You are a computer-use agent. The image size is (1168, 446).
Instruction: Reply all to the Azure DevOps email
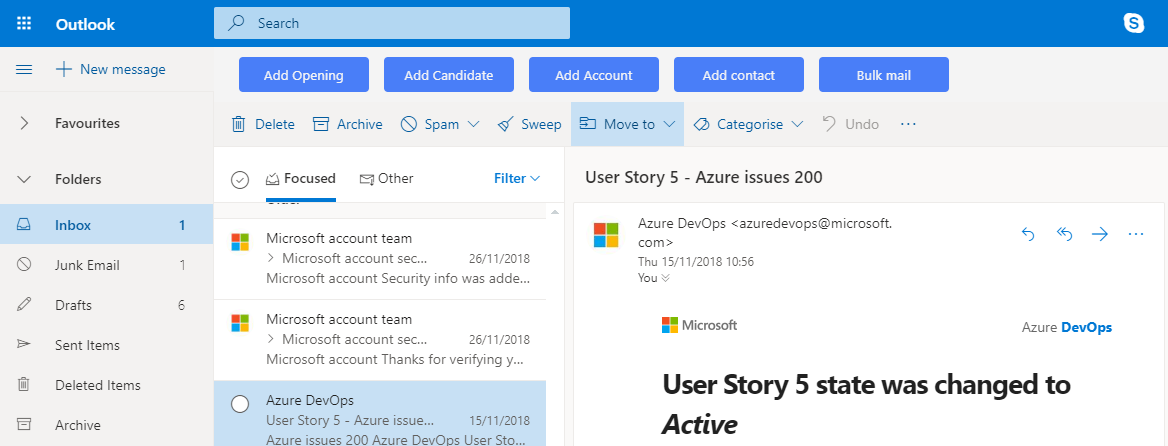[1064, 235]
